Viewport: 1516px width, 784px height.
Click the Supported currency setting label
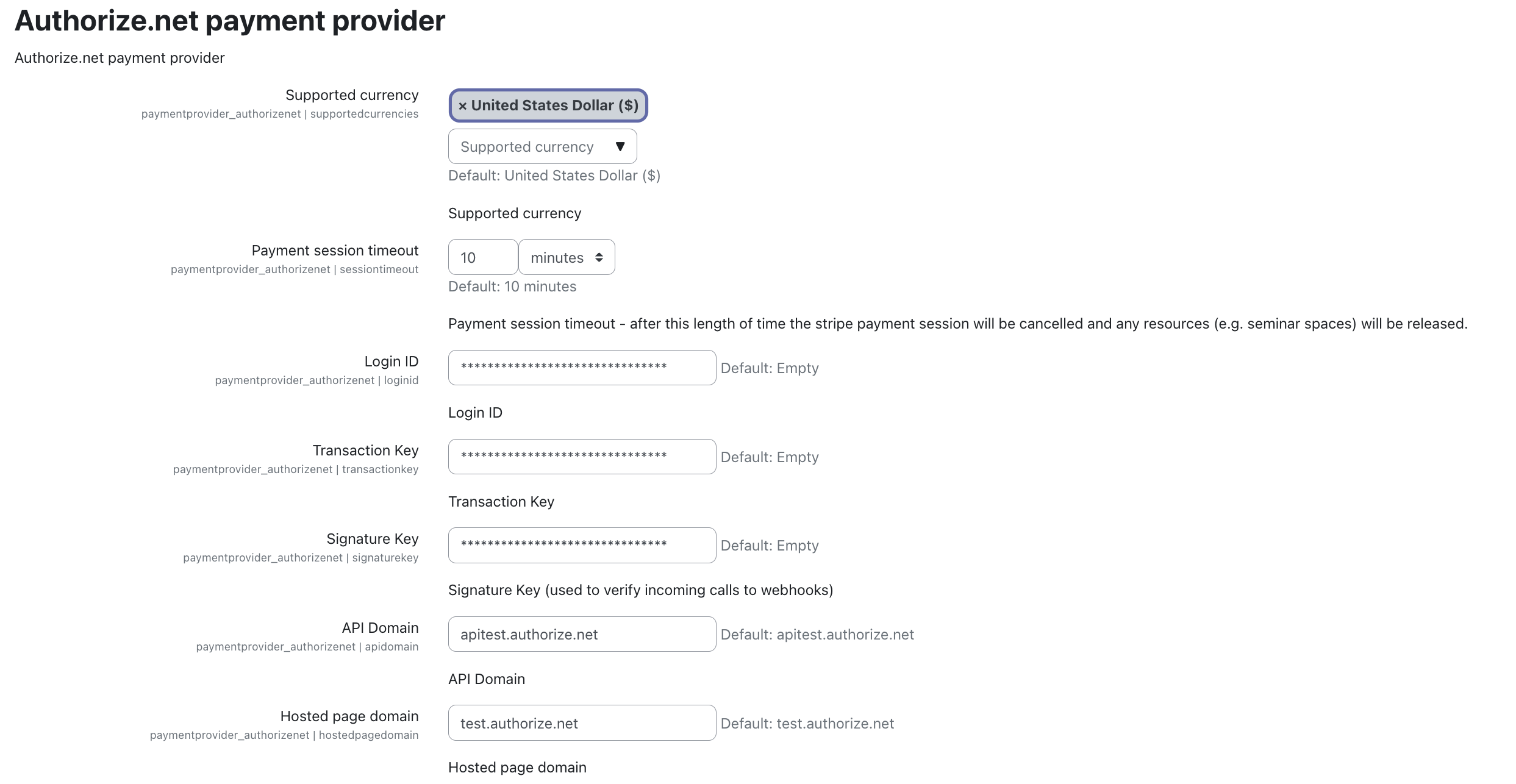(352, 95)
